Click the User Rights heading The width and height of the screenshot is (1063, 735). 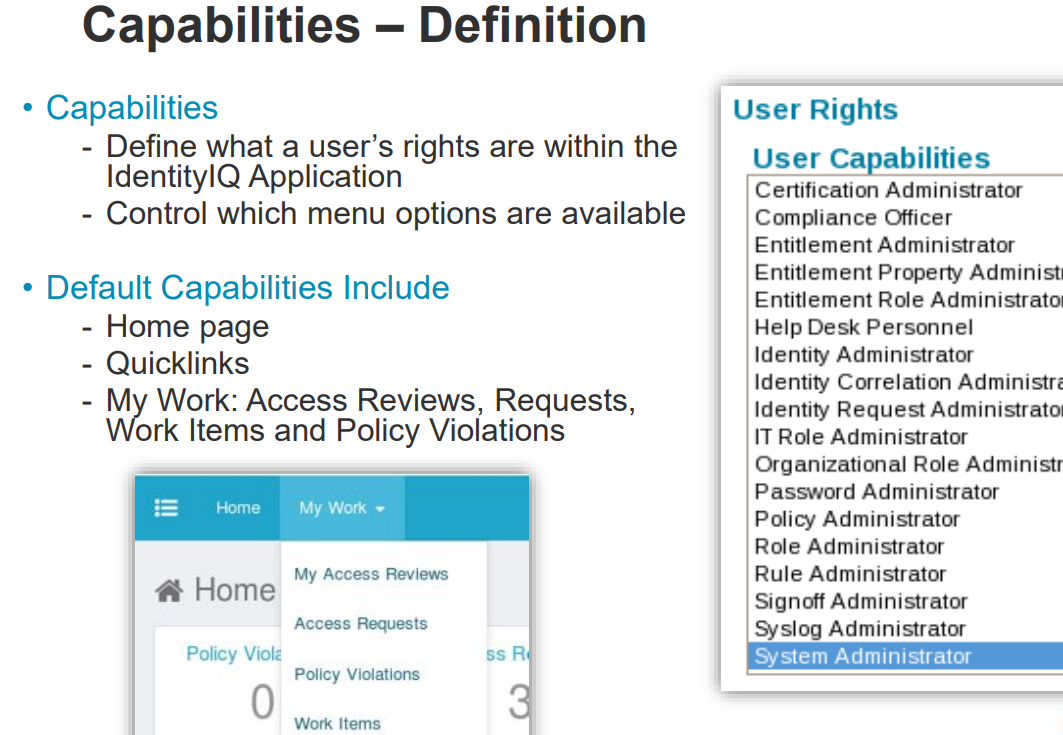click(816, 109)
